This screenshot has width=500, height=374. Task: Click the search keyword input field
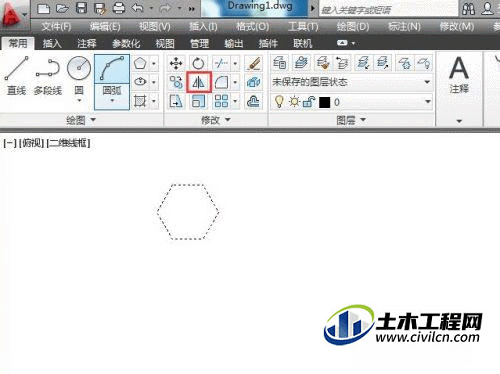pos(388,10)
